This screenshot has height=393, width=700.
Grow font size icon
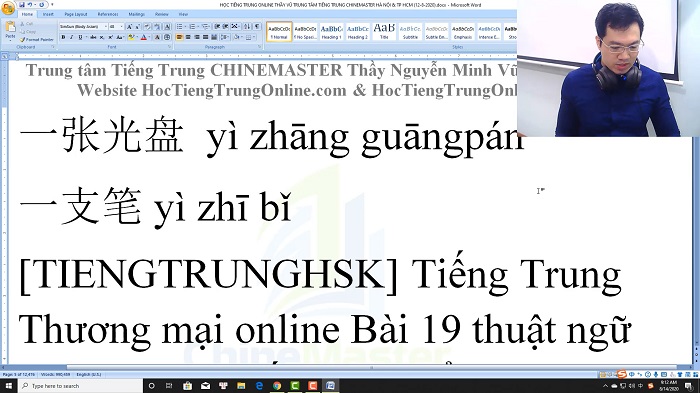pyautogui.click(x=129, y=27)
